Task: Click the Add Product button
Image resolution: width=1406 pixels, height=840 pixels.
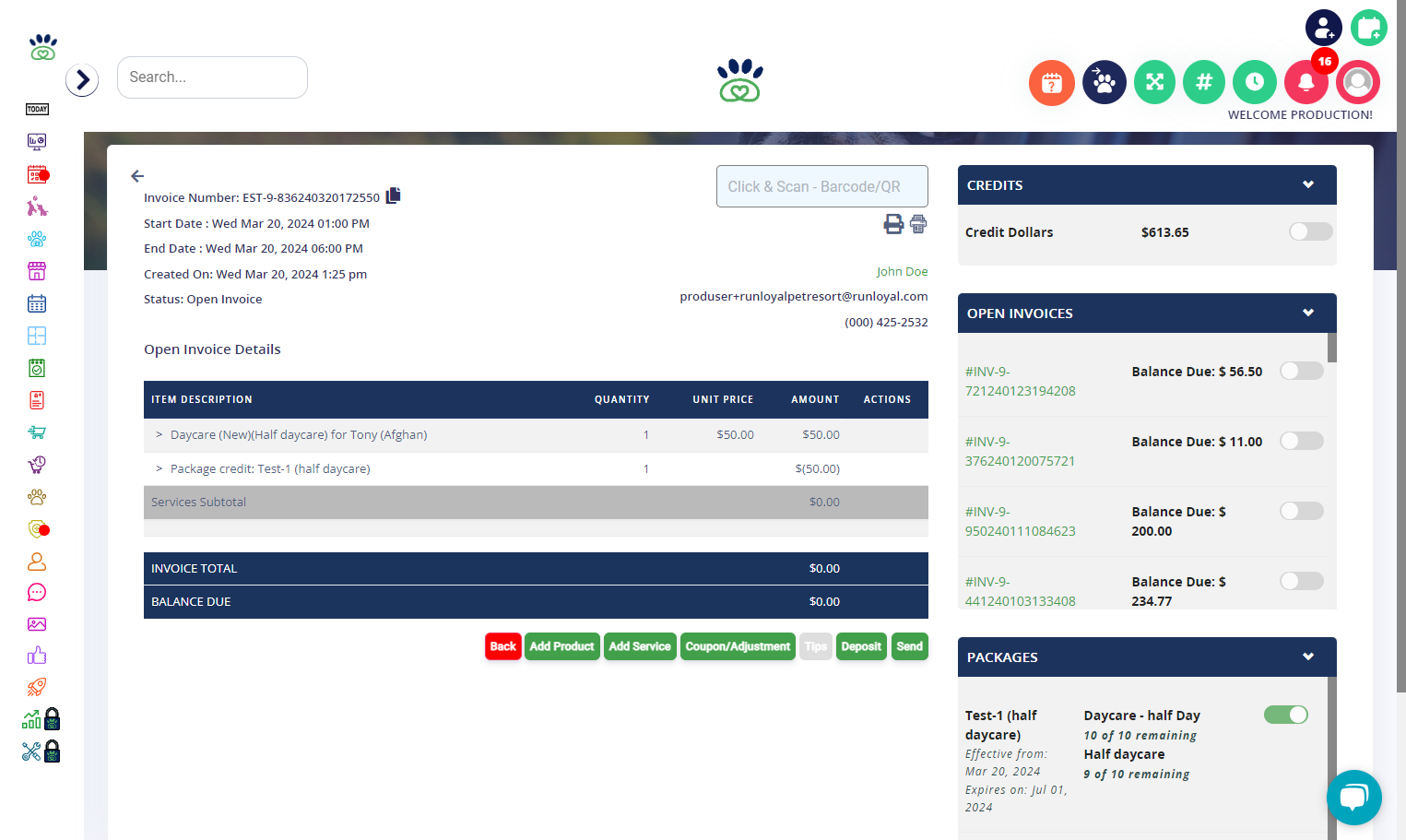Action: pos(562,646)
